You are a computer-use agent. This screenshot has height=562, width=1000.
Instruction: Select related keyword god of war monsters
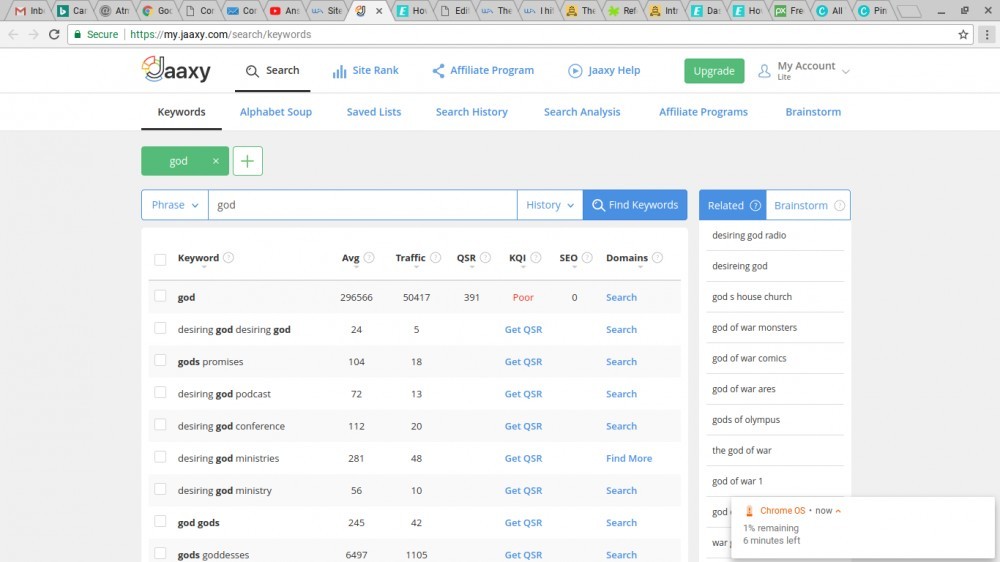pyautogui.click(x=754, y=327)
